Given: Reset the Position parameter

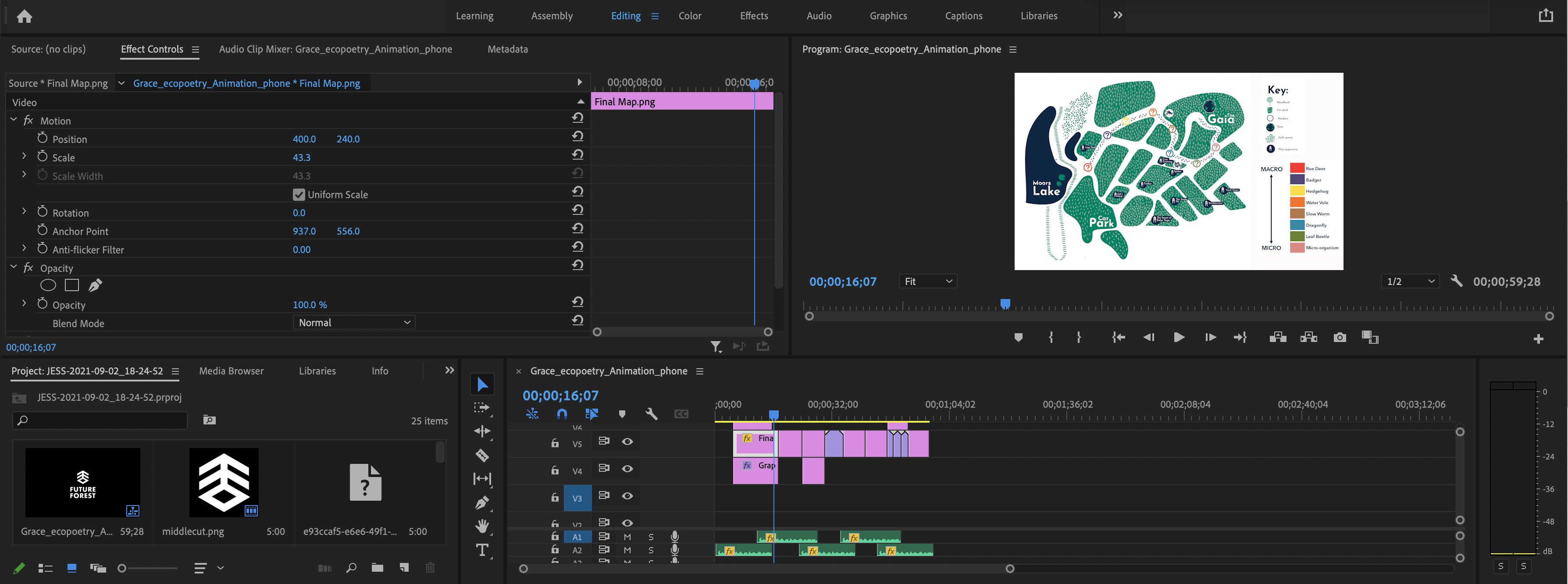Looking at the screenshot, I should (x=577, y=136).
